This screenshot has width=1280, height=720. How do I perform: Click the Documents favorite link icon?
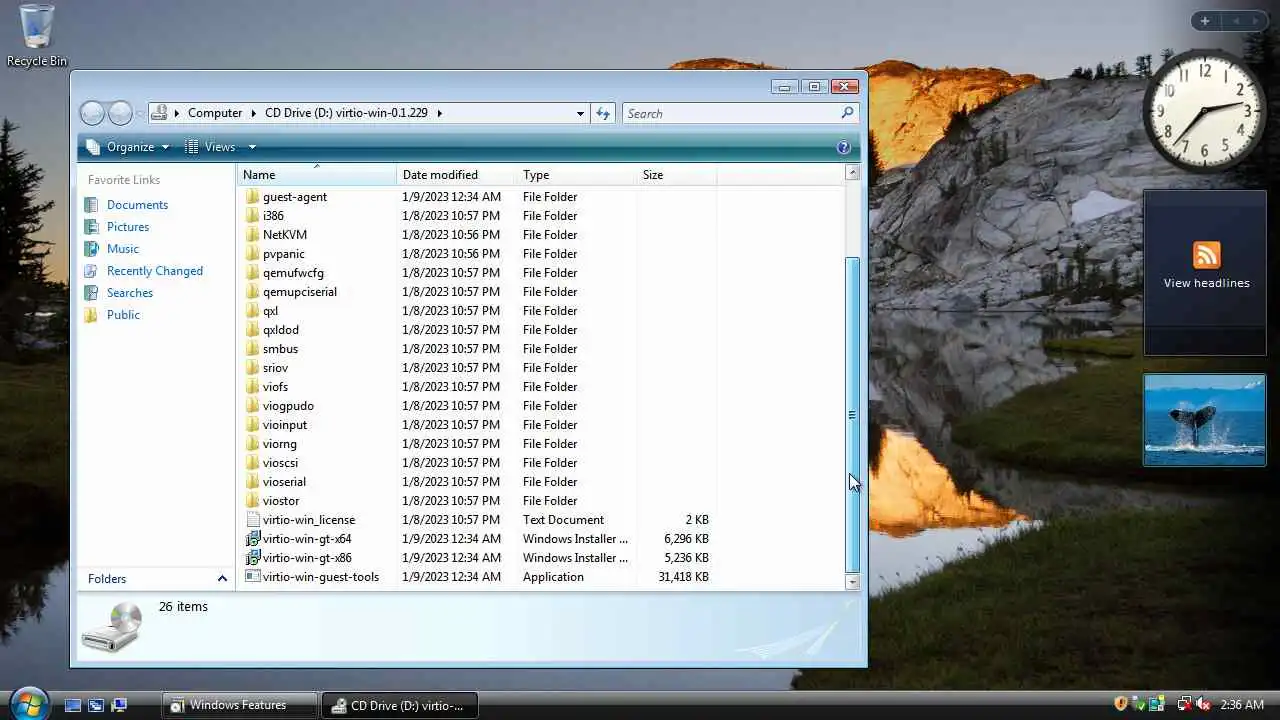click(92, 205)
